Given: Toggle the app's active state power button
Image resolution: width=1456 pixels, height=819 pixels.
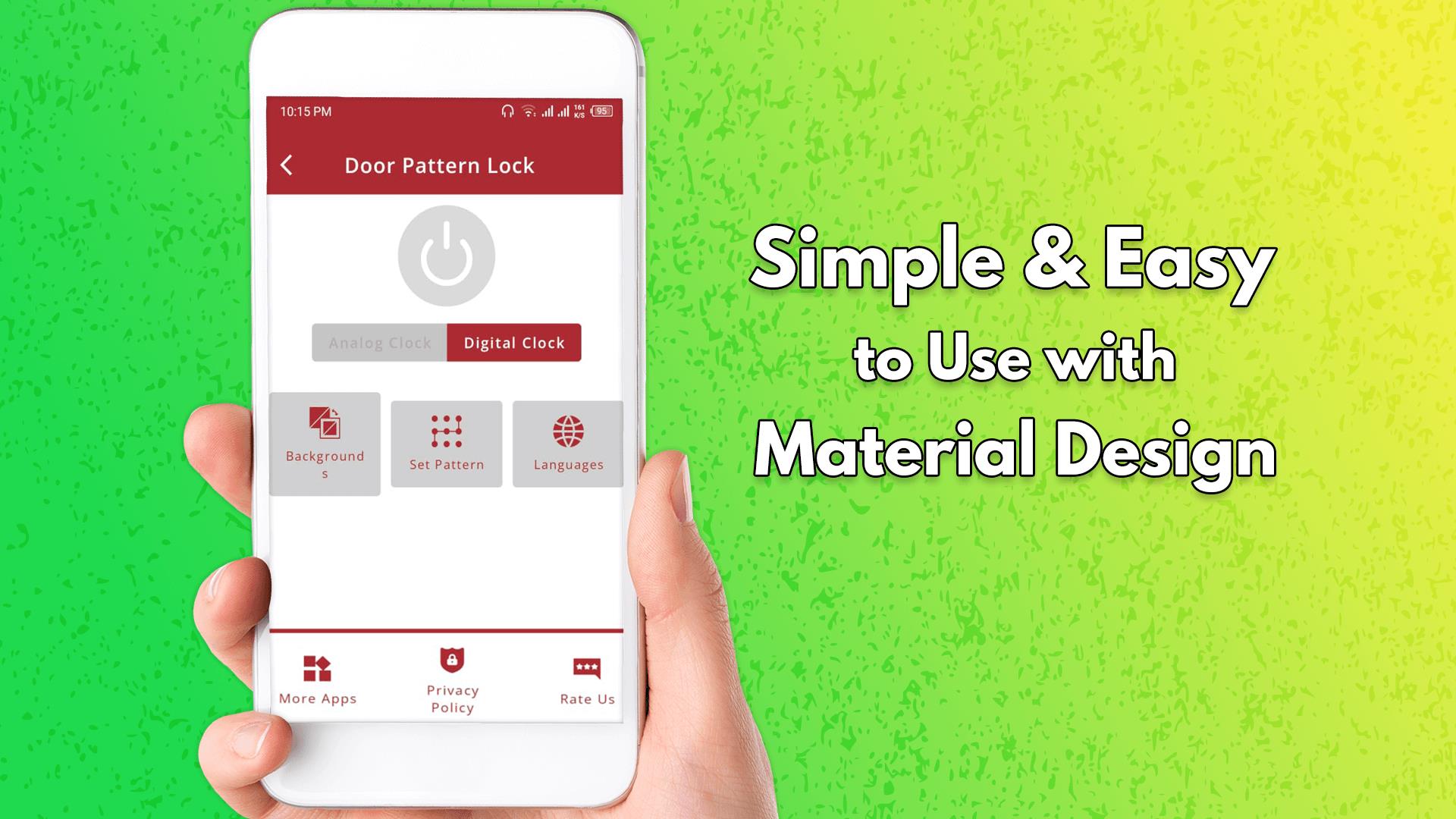Looking at the screenshot, I should [x=447, y=258].
